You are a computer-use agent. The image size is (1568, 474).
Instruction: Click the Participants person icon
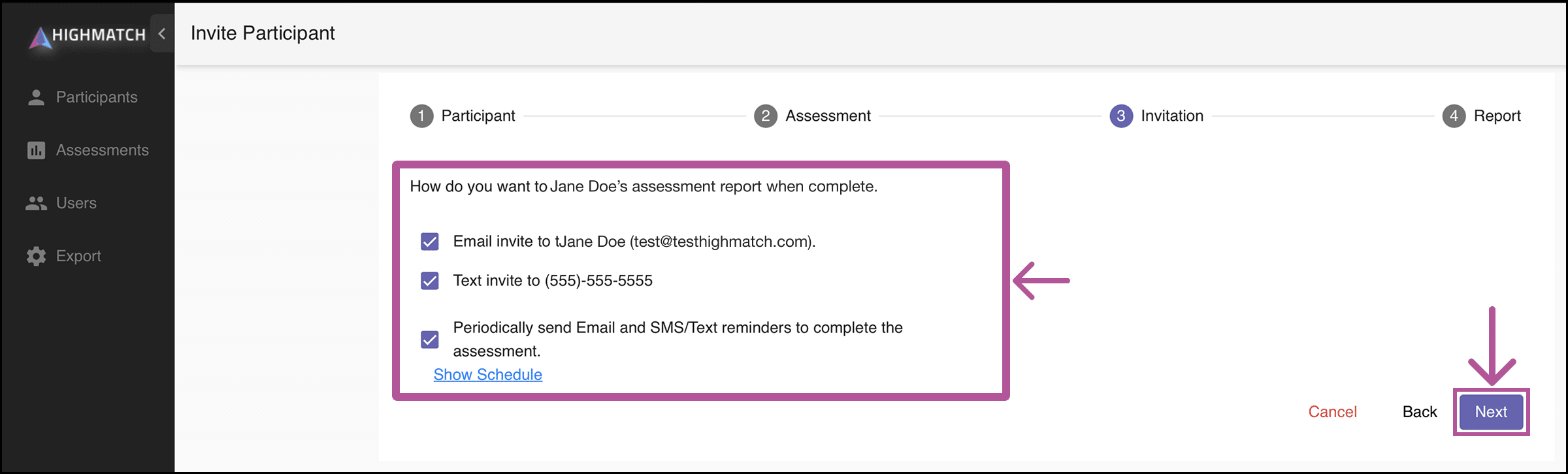point(37,97)
